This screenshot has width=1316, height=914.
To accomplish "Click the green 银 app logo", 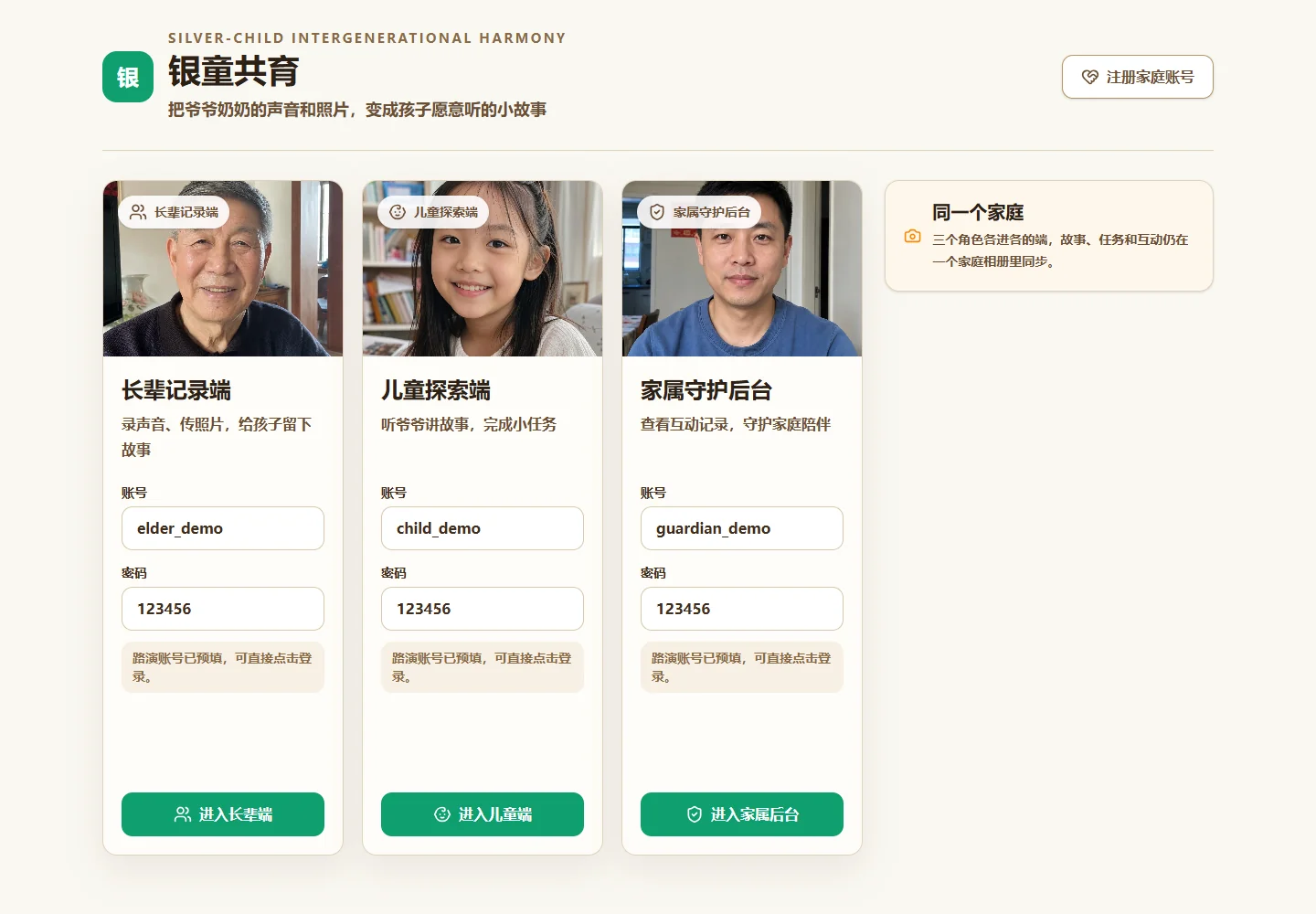I will point(128,77).
